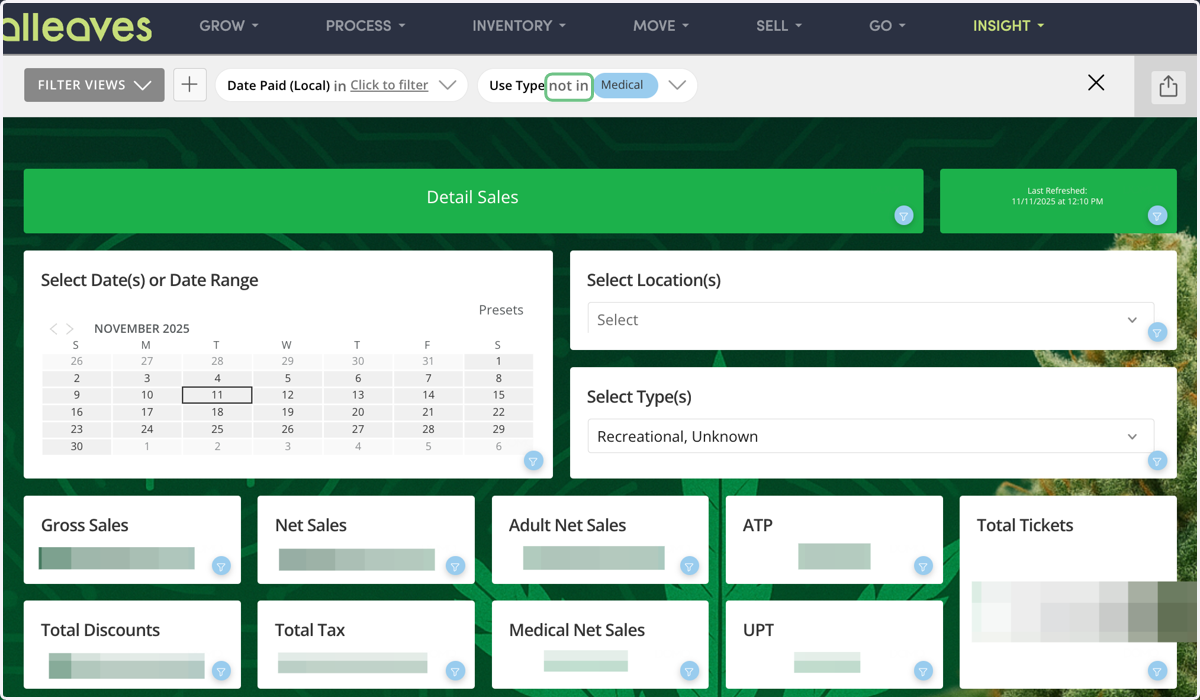
Task: Click filter icon on date range card
Action: 533,461
